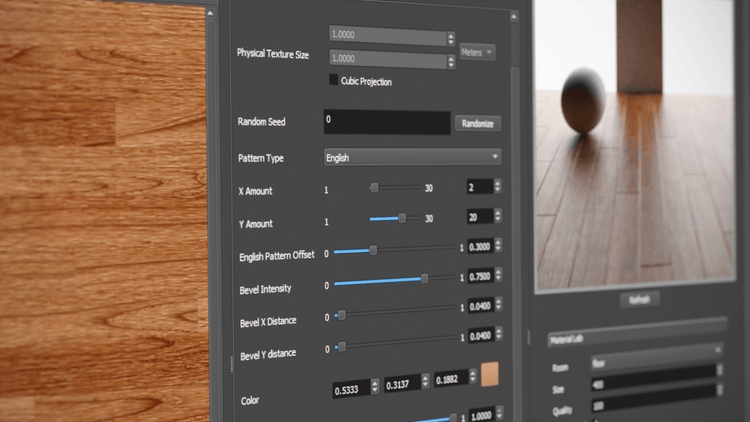Click the Randomize button
Screen dimensions: 750x422
(x=477, y=123)
